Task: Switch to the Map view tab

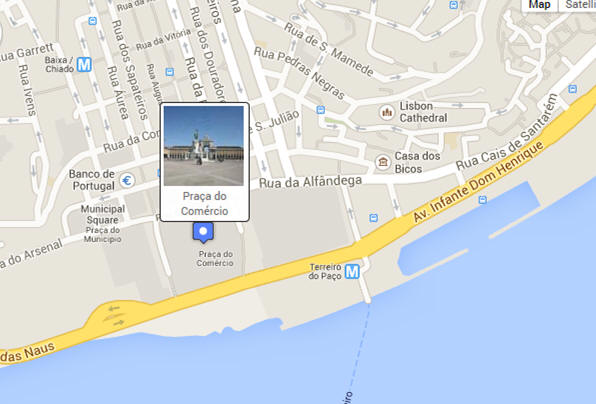Action: coord(539,5)
